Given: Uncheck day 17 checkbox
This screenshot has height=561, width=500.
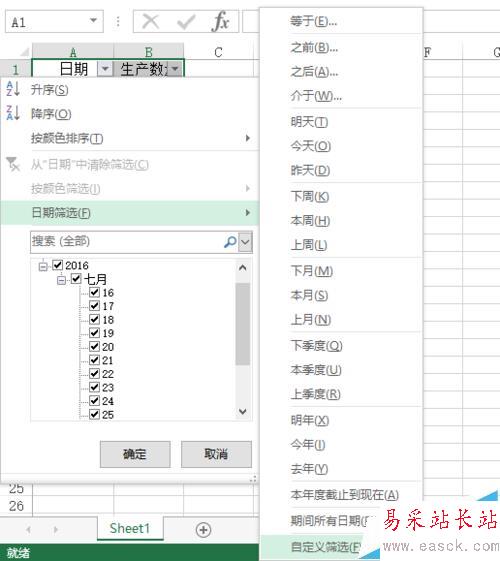Looking at the screenshot, I should coord(94,306).
